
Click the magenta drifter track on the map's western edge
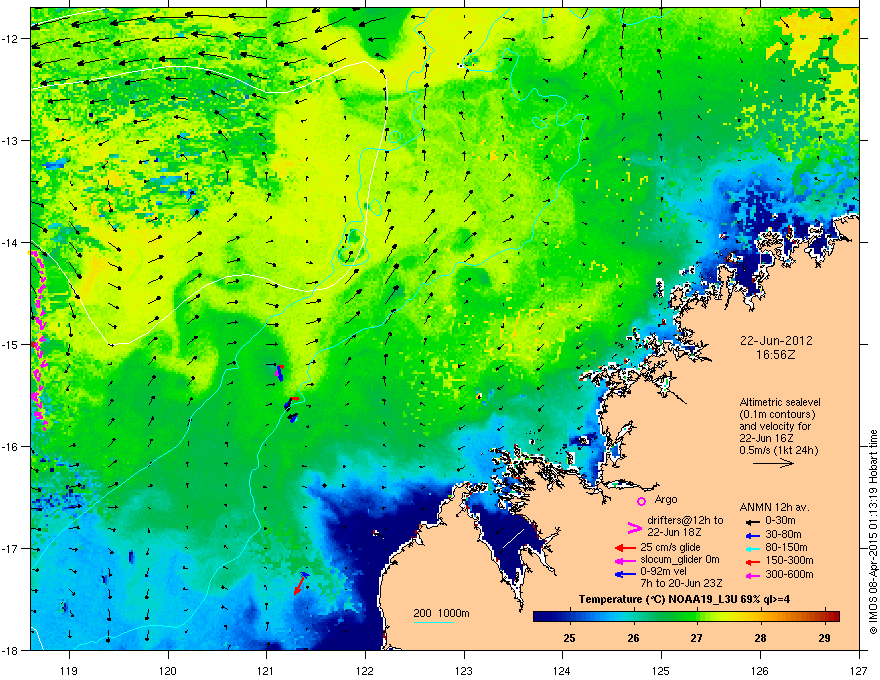(39, 339)
